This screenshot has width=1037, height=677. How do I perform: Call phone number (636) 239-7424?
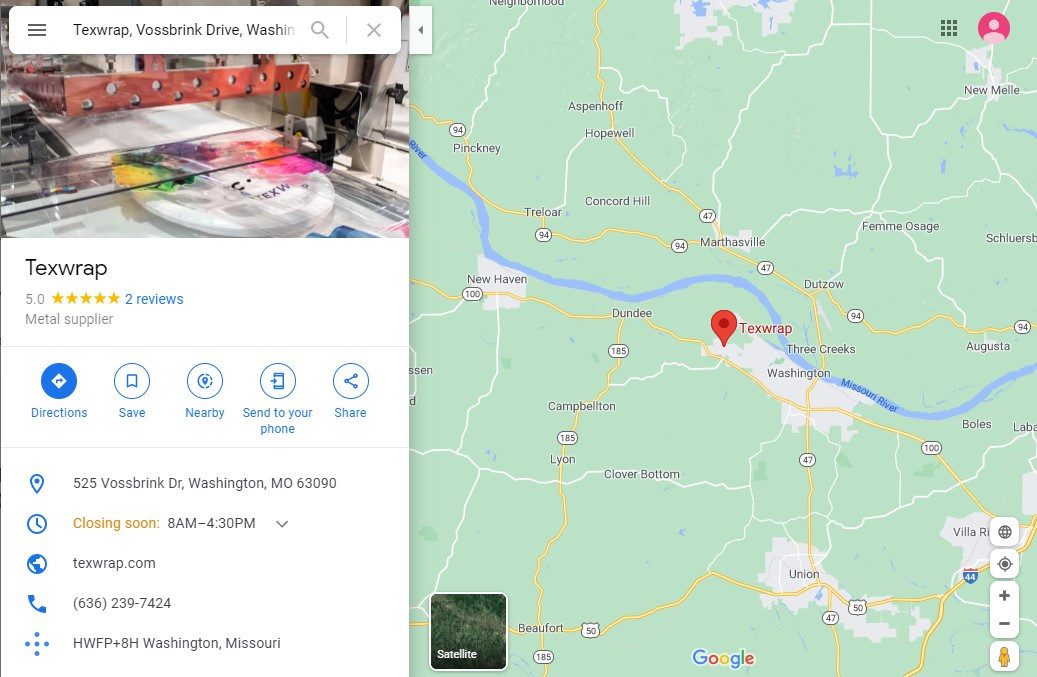click(122, 603)
